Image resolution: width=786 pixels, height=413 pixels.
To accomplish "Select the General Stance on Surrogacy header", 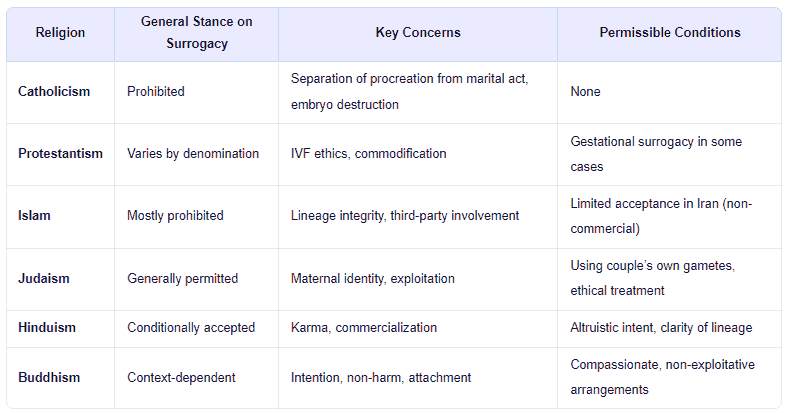I will pyautogui.click(x=196, y=33).
